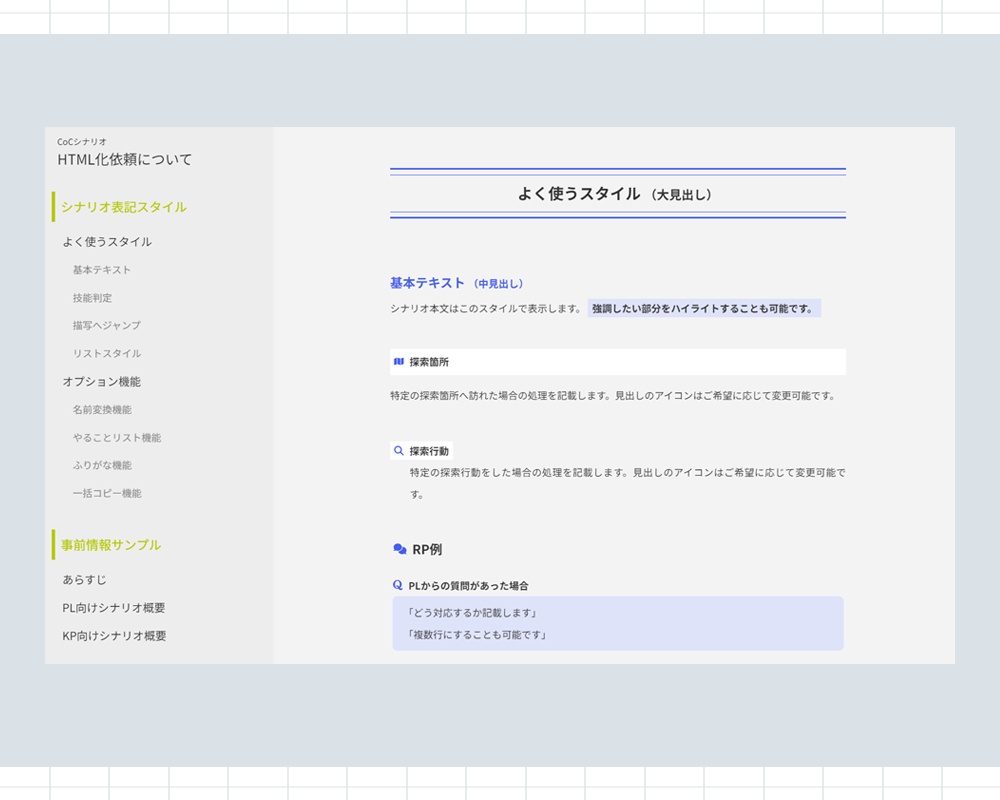Go to the あらすじ page
Image resolution: width=1000 pixels, height=800 pixels.
pyautogui.click(x=84, y=579)
